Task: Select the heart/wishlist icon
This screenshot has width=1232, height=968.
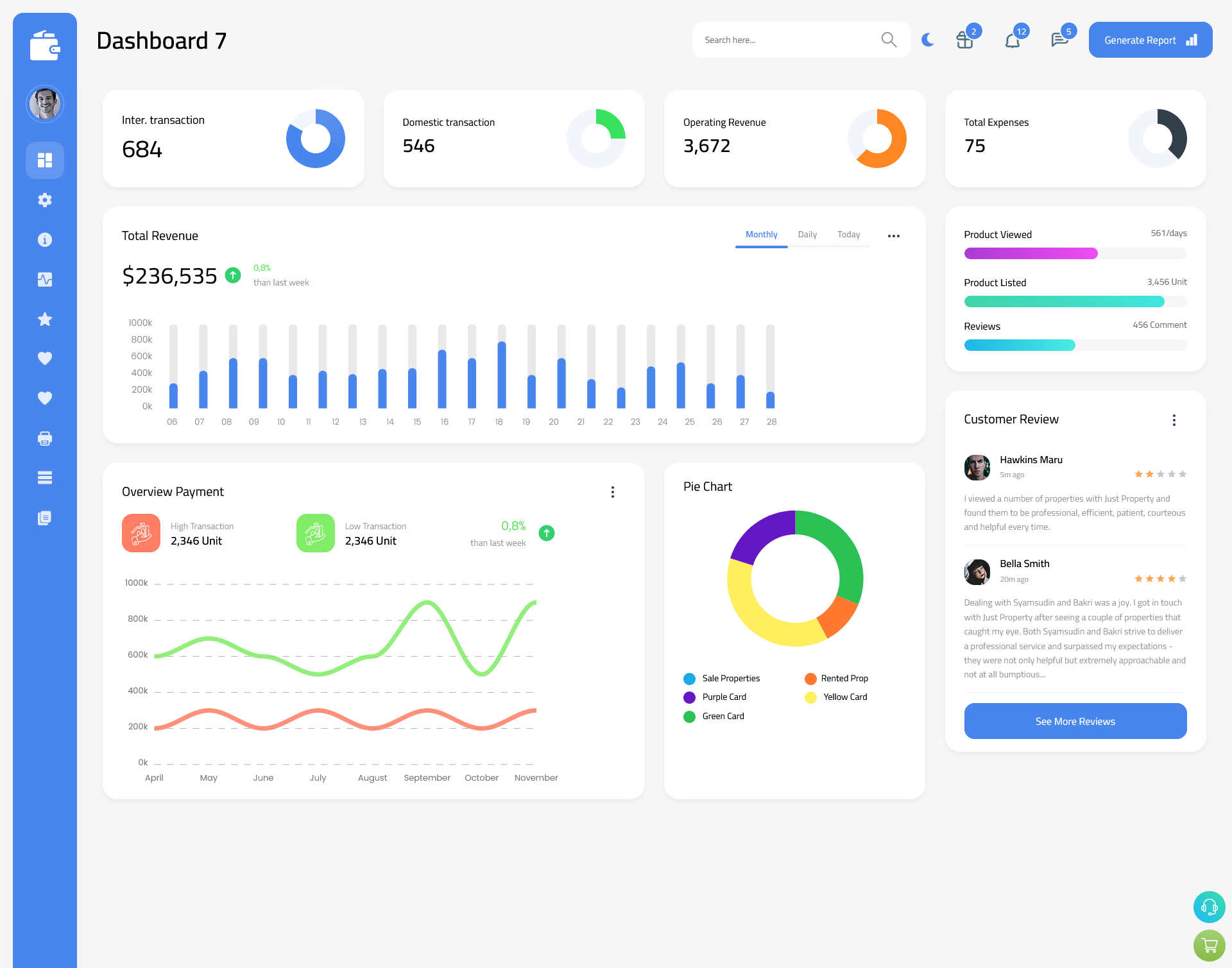Action: coord(44,358)
